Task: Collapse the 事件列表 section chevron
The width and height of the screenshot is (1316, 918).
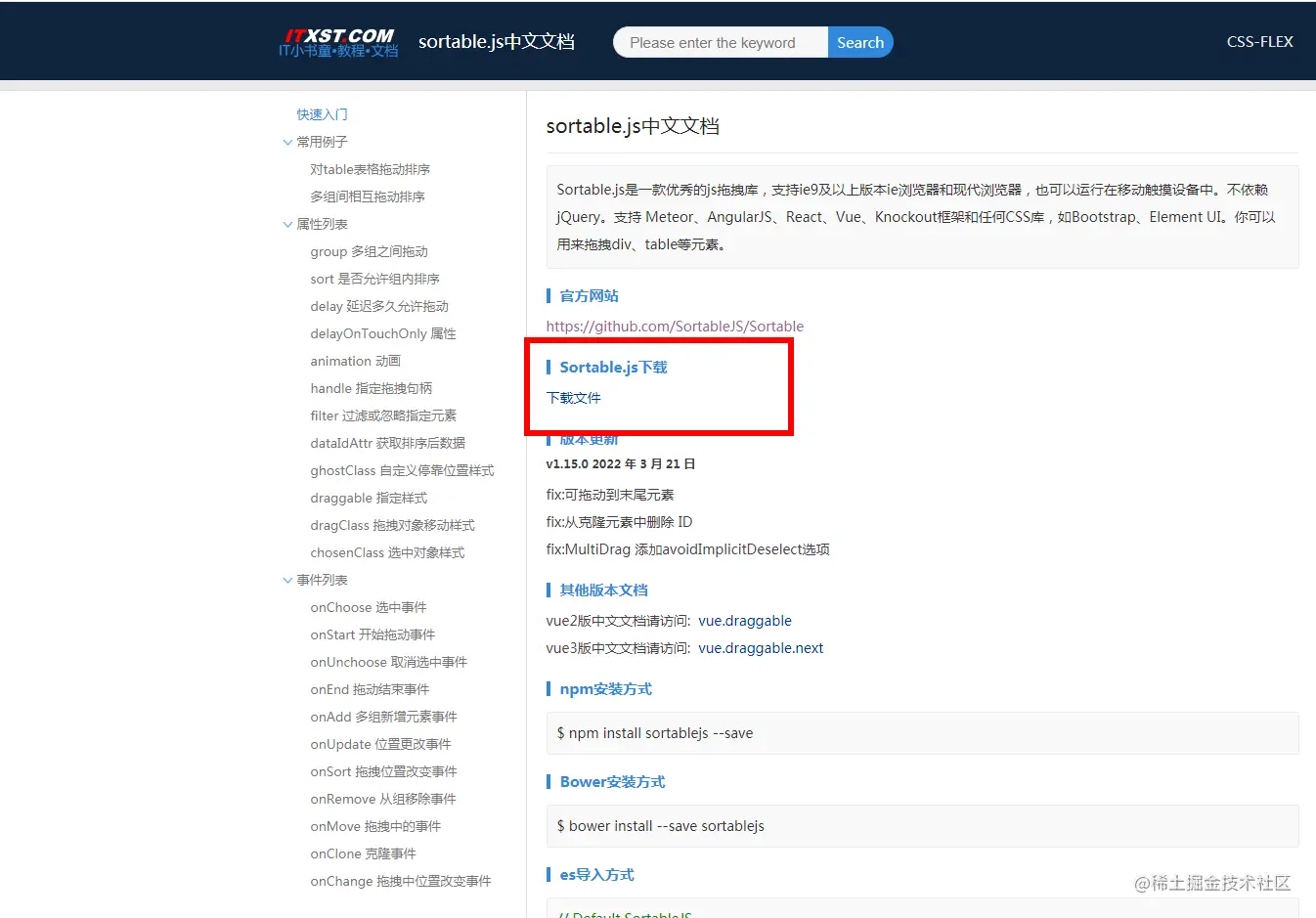Action: [x=287, y=580]
